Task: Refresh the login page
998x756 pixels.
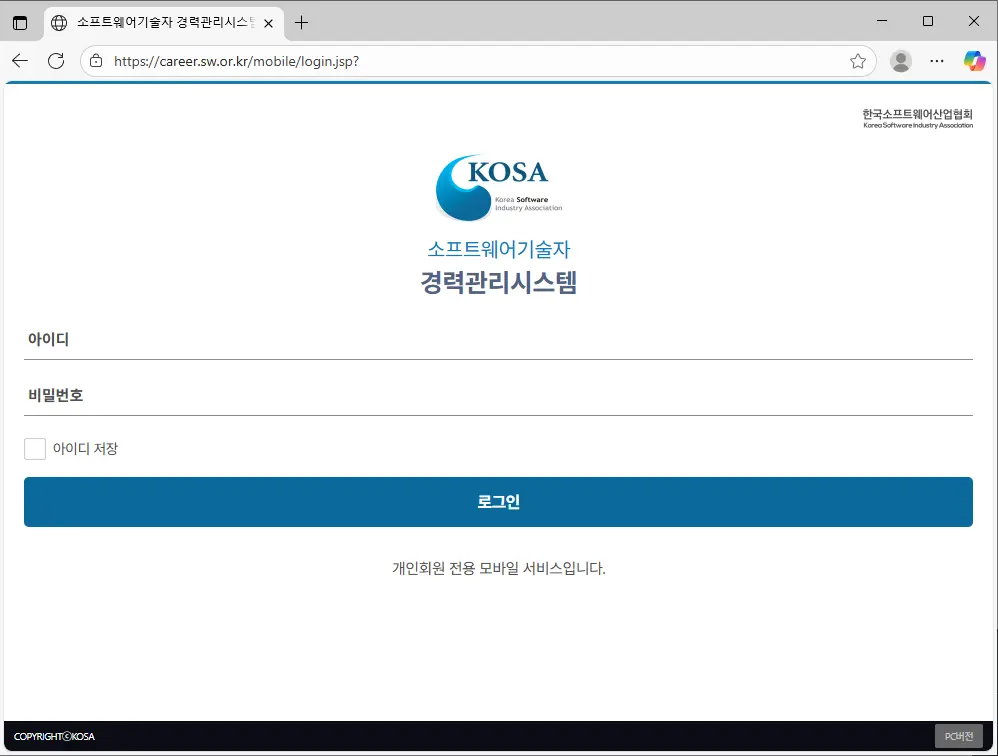Action: point(56,61)
